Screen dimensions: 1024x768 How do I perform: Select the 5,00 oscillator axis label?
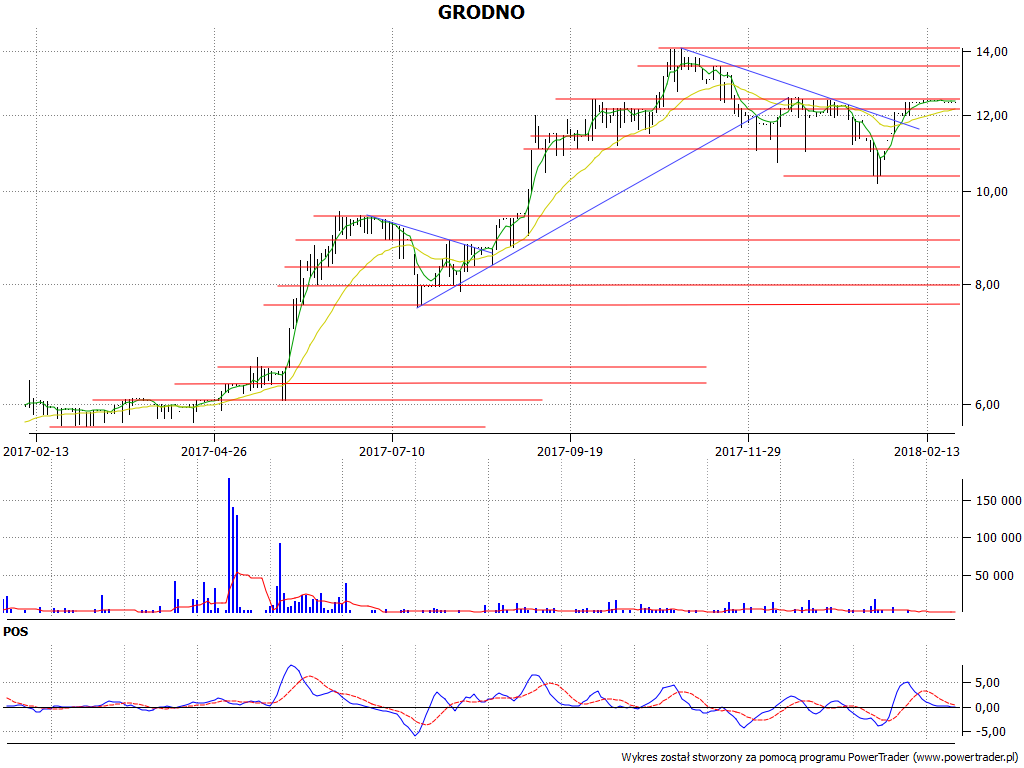tap(988, 683)
